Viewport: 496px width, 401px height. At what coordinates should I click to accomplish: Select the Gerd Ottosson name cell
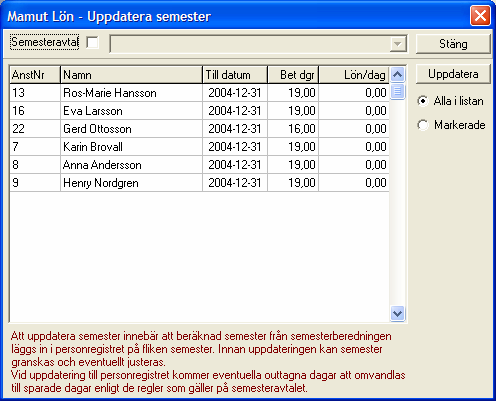coord(131,129)
